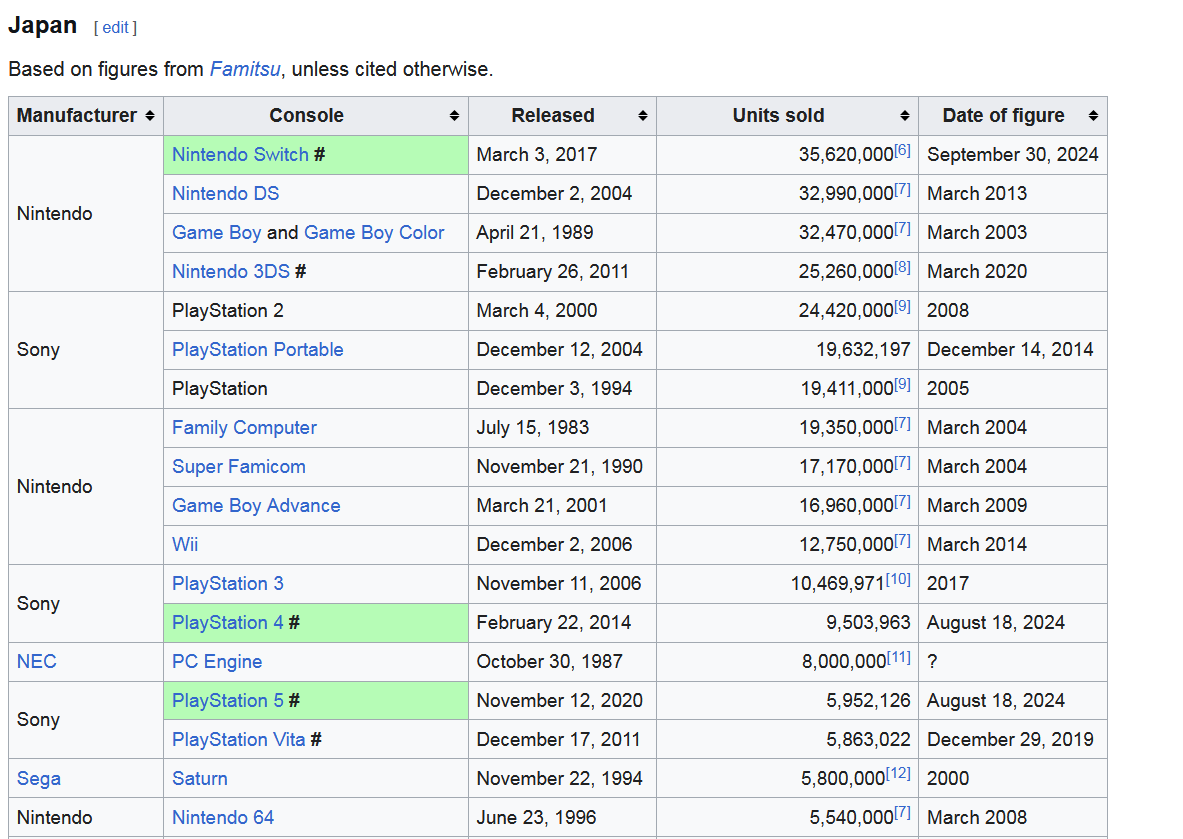Click citation [7] beside 5,540,000
The height and width of the screenshot is (839, 1183).
tap(902, 813)
